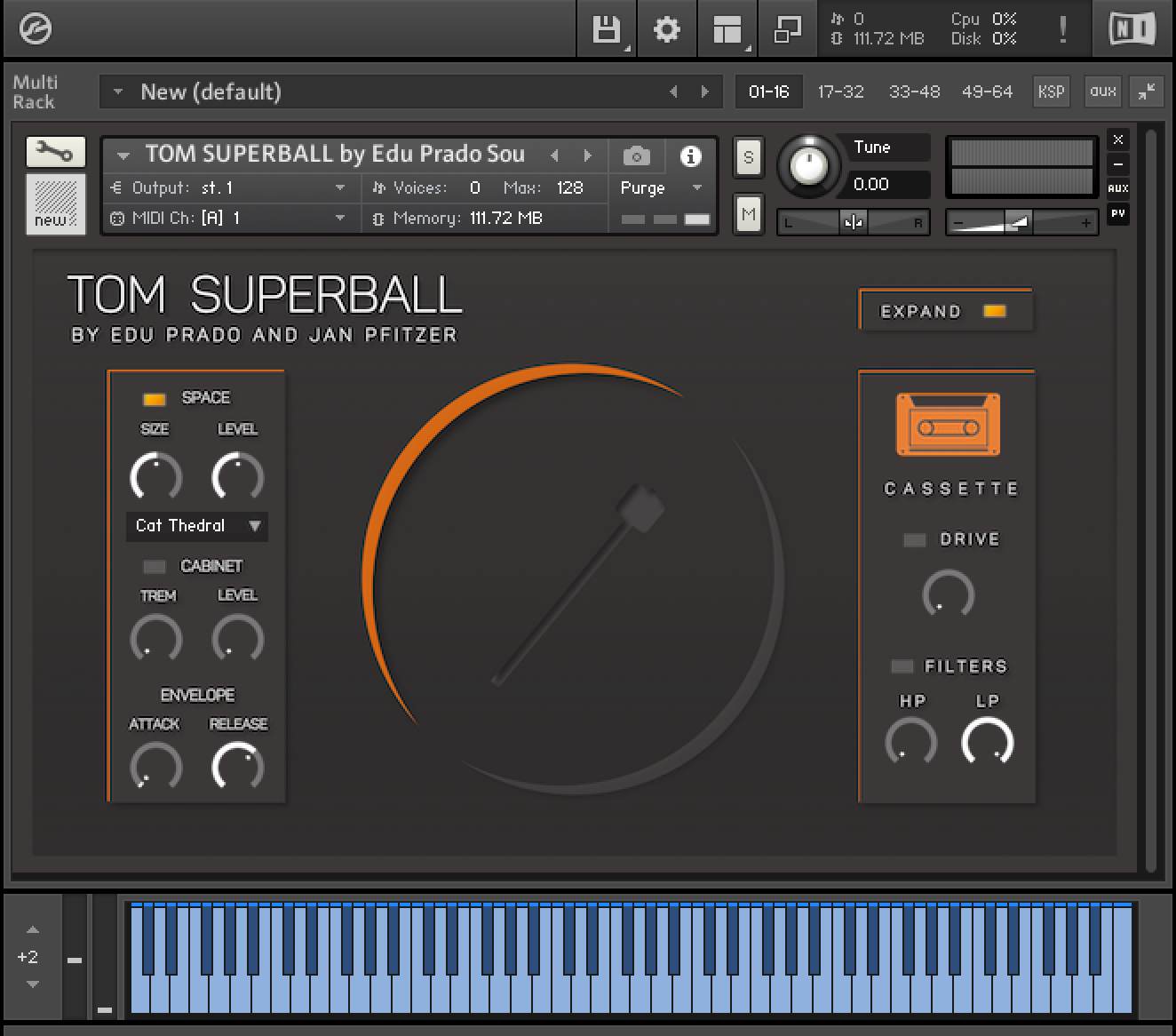Click the exclamation warning icon
This screenshot has height=1036, width=1176.
(x=1062, y=30)
